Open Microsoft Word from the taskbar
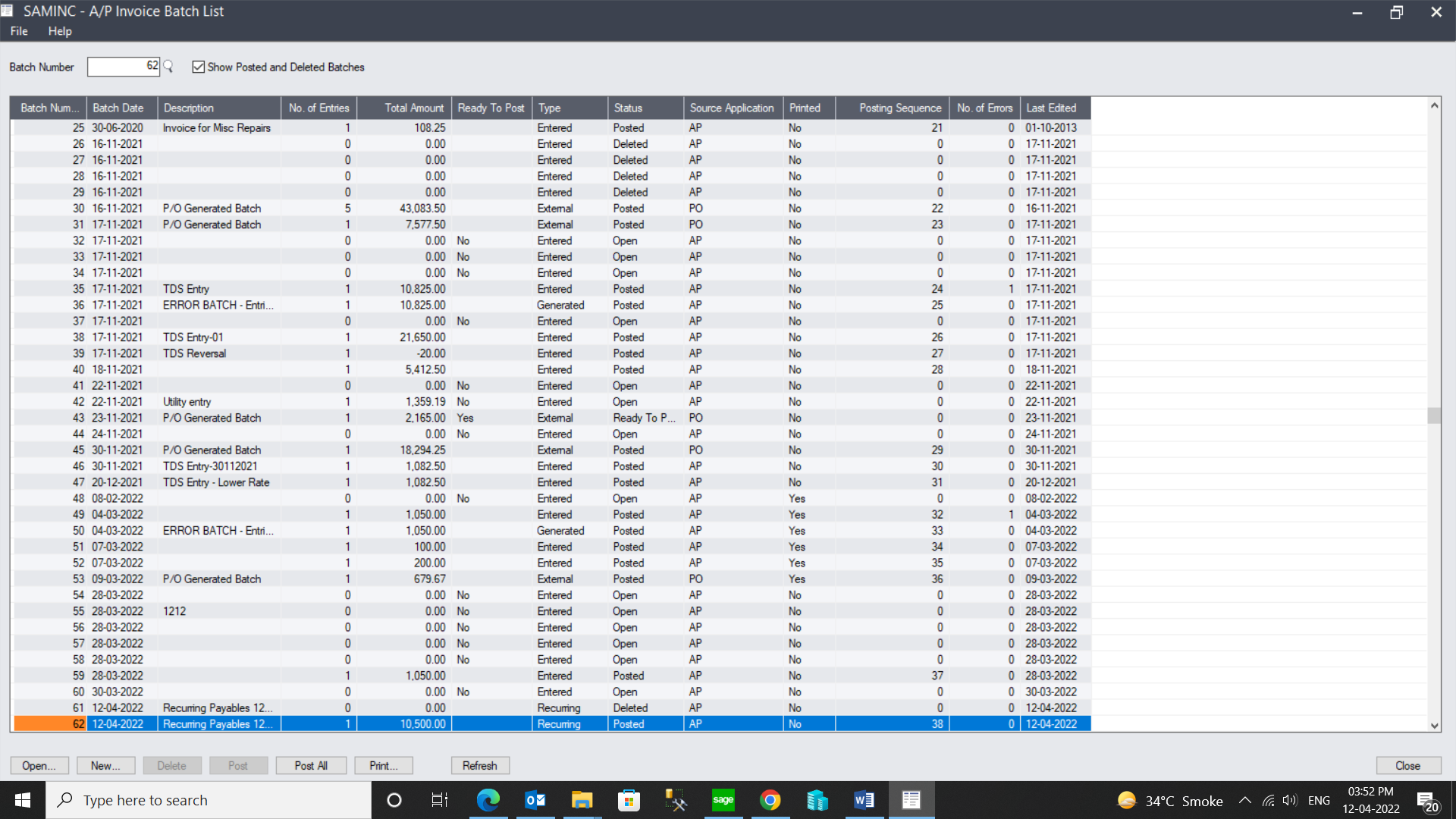Image resolution: width=1456 pixels, height=819 pixels. tap(864, 800)
